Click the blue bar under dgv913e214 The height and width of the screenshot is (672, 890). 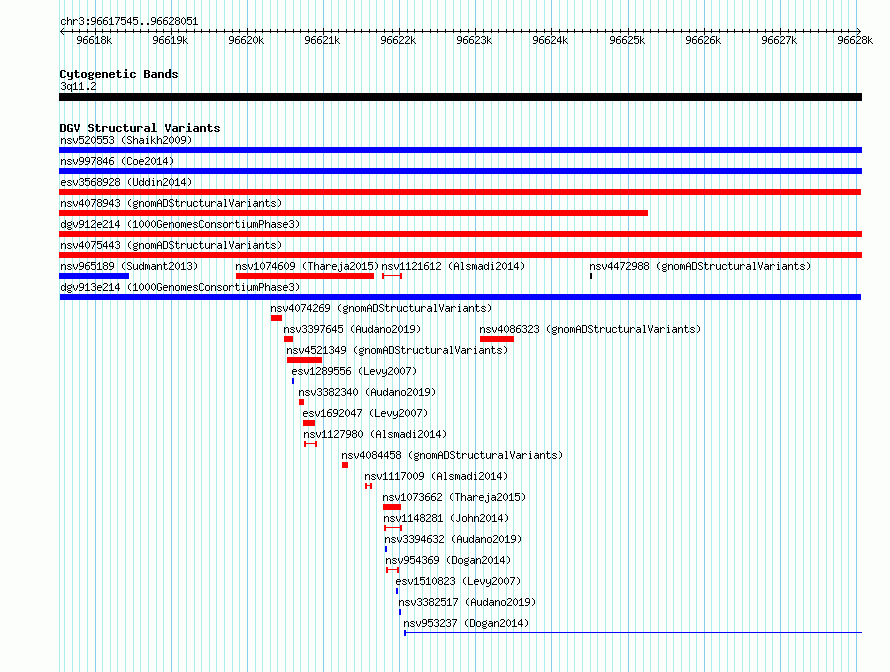coord(460,297)
